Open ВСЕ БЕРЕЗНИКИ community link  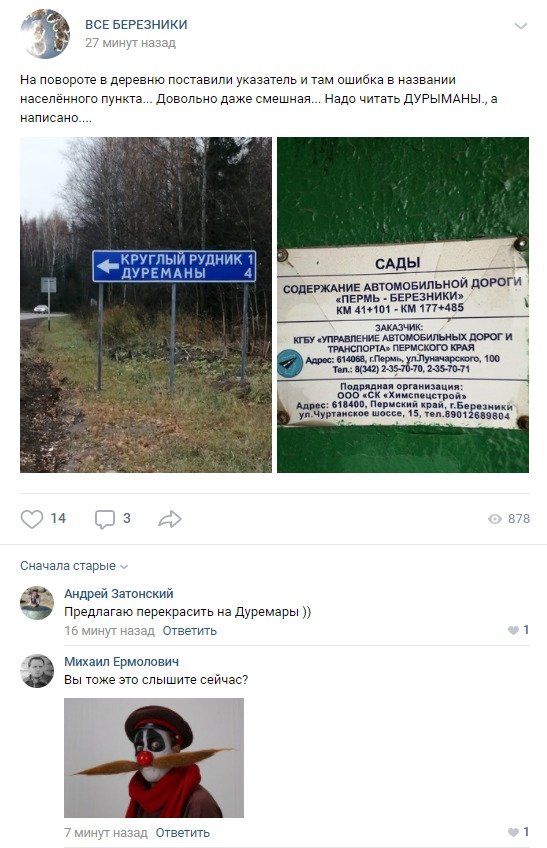point(136,25)
